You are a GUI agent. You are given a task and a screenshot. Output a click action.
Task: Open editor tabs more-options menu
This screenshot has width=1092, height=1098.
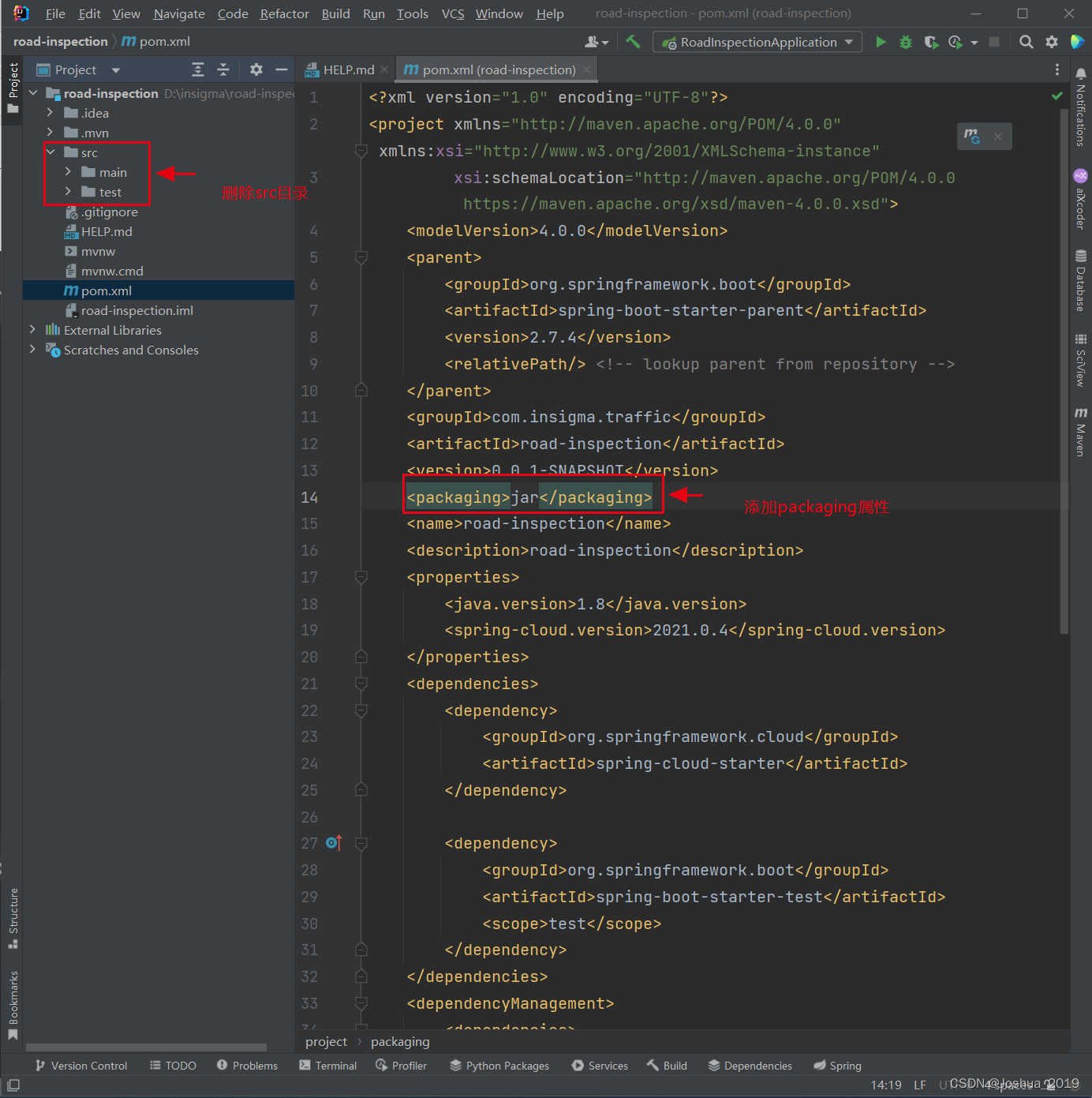pos(1057,69)
